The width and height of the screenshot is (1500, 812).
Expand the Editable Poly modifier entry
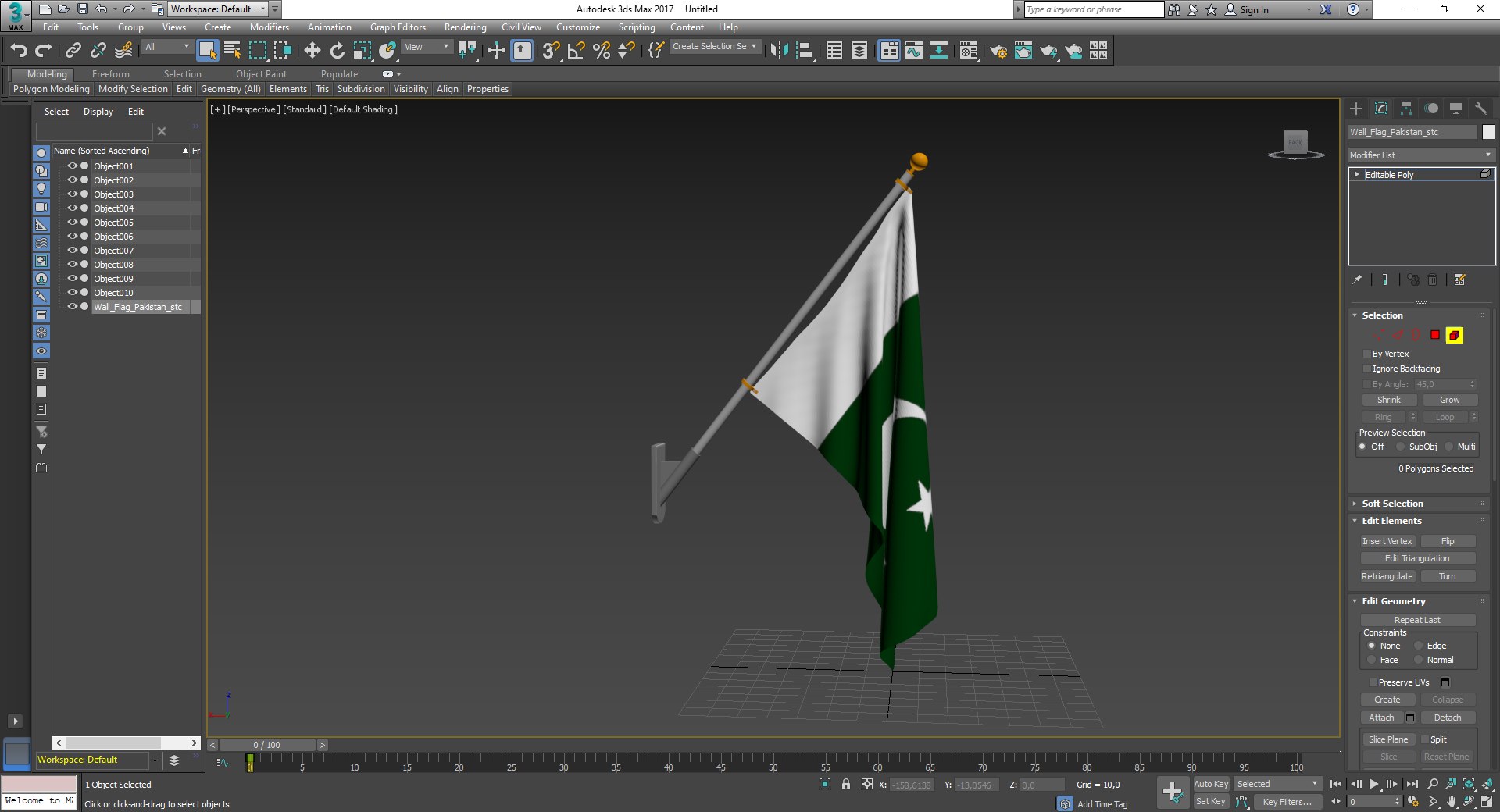click(1357, 175)
